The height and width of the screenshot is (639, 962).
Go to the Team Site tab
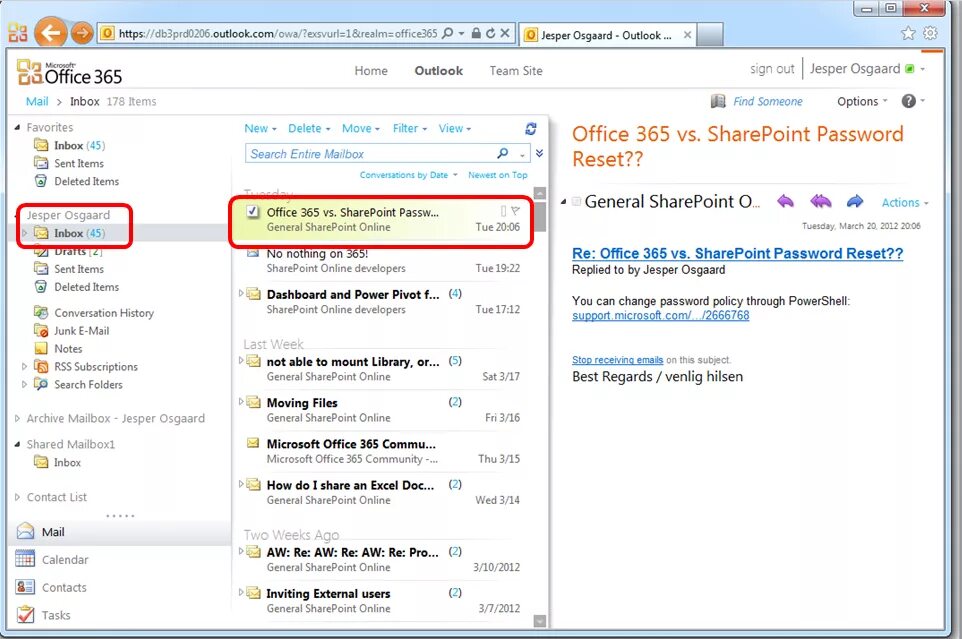click(516, 71)
